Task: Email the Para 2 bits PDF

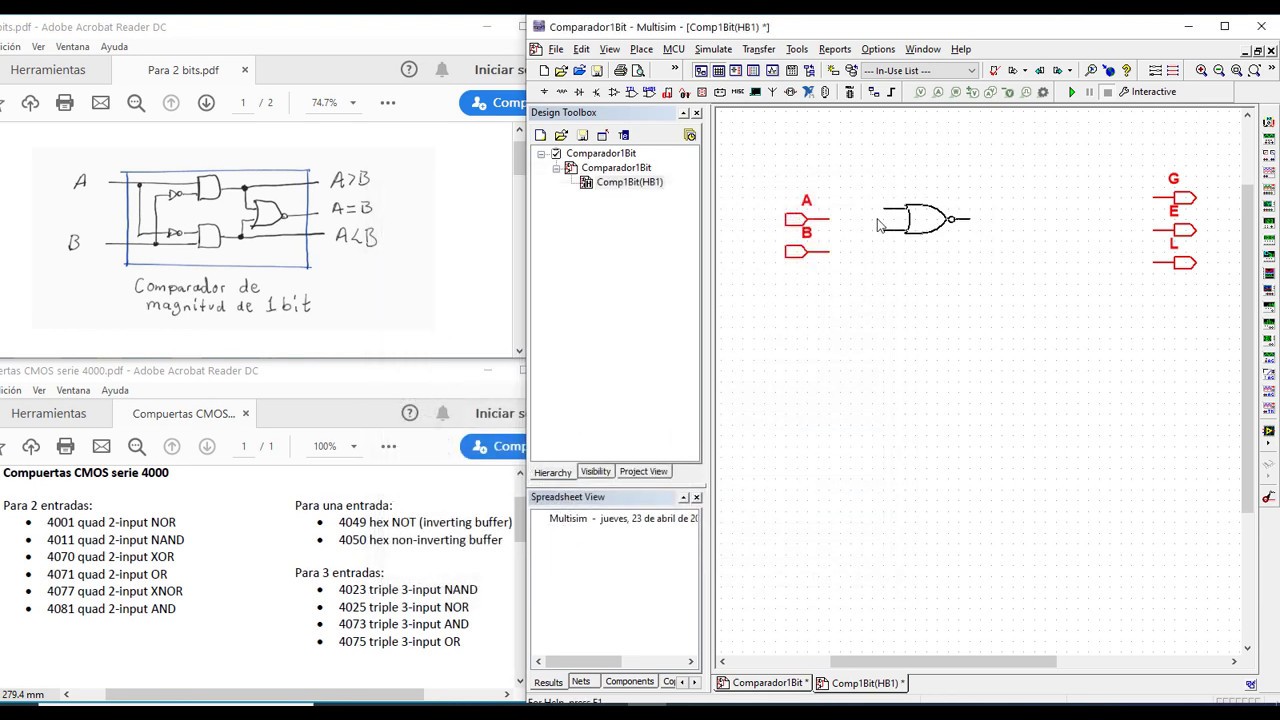Action: pyautogui.click(x=100, y=102)
